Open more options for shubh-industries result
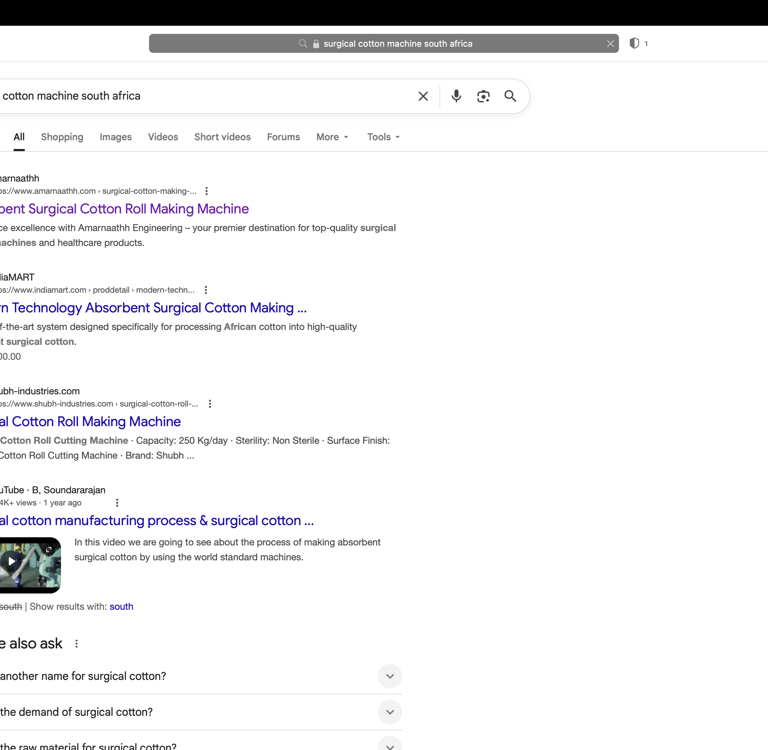 (x=210, y=404)
